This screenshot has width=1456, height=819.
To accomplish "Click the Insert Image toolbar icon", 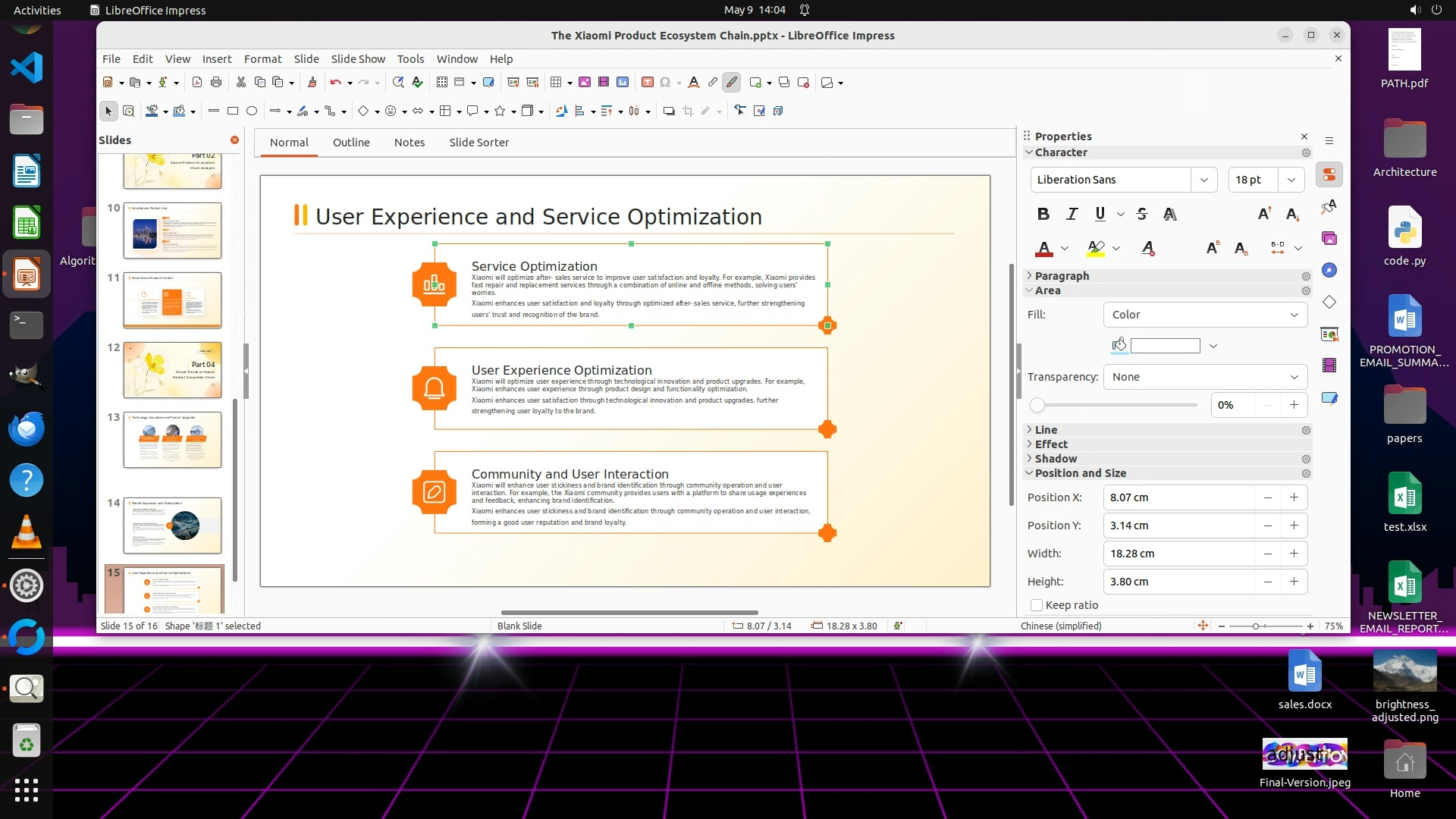I will (x=585, y=83).
